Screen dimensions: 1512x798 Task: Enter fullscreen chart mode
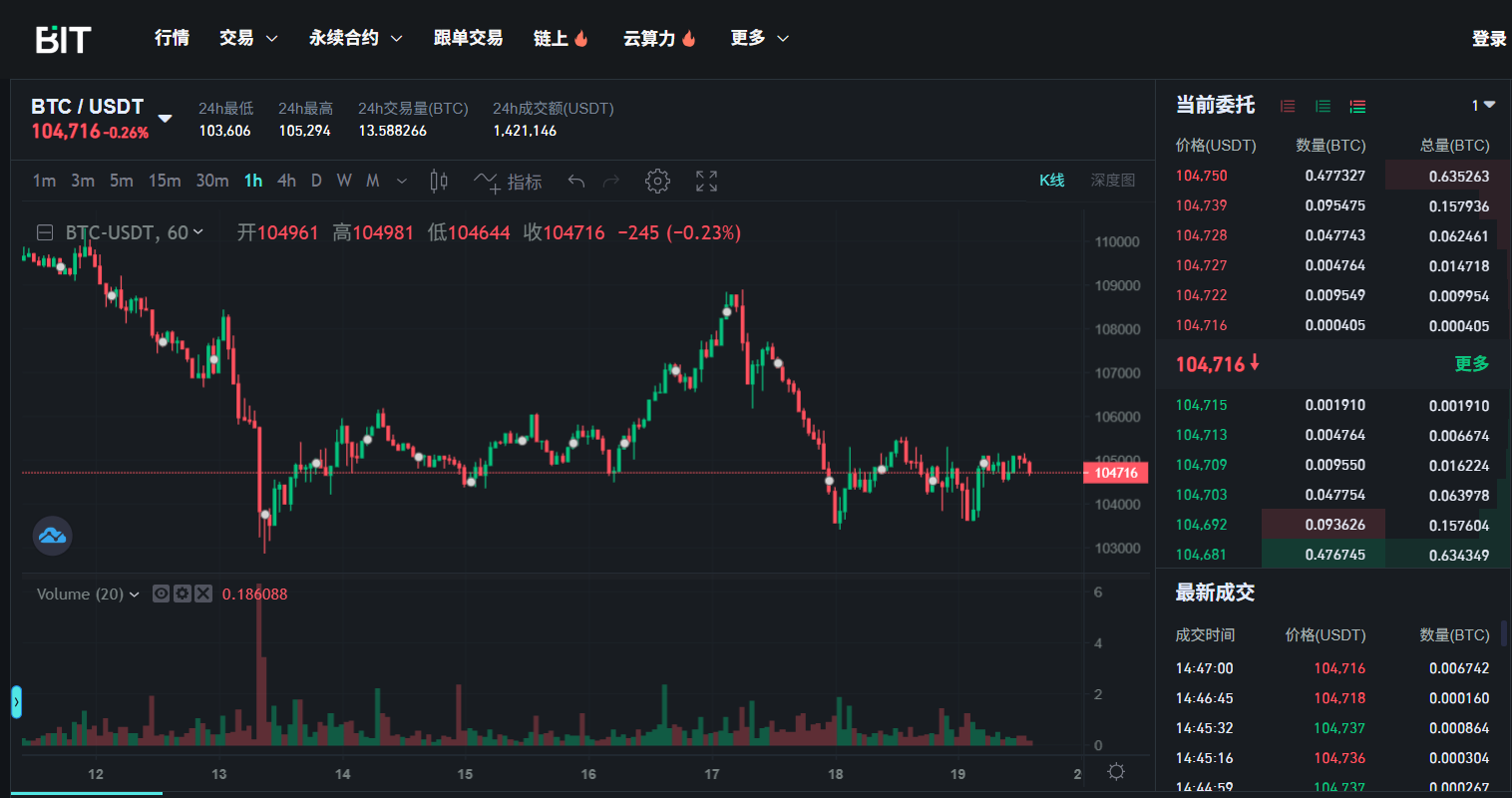(x=706, y=181)
